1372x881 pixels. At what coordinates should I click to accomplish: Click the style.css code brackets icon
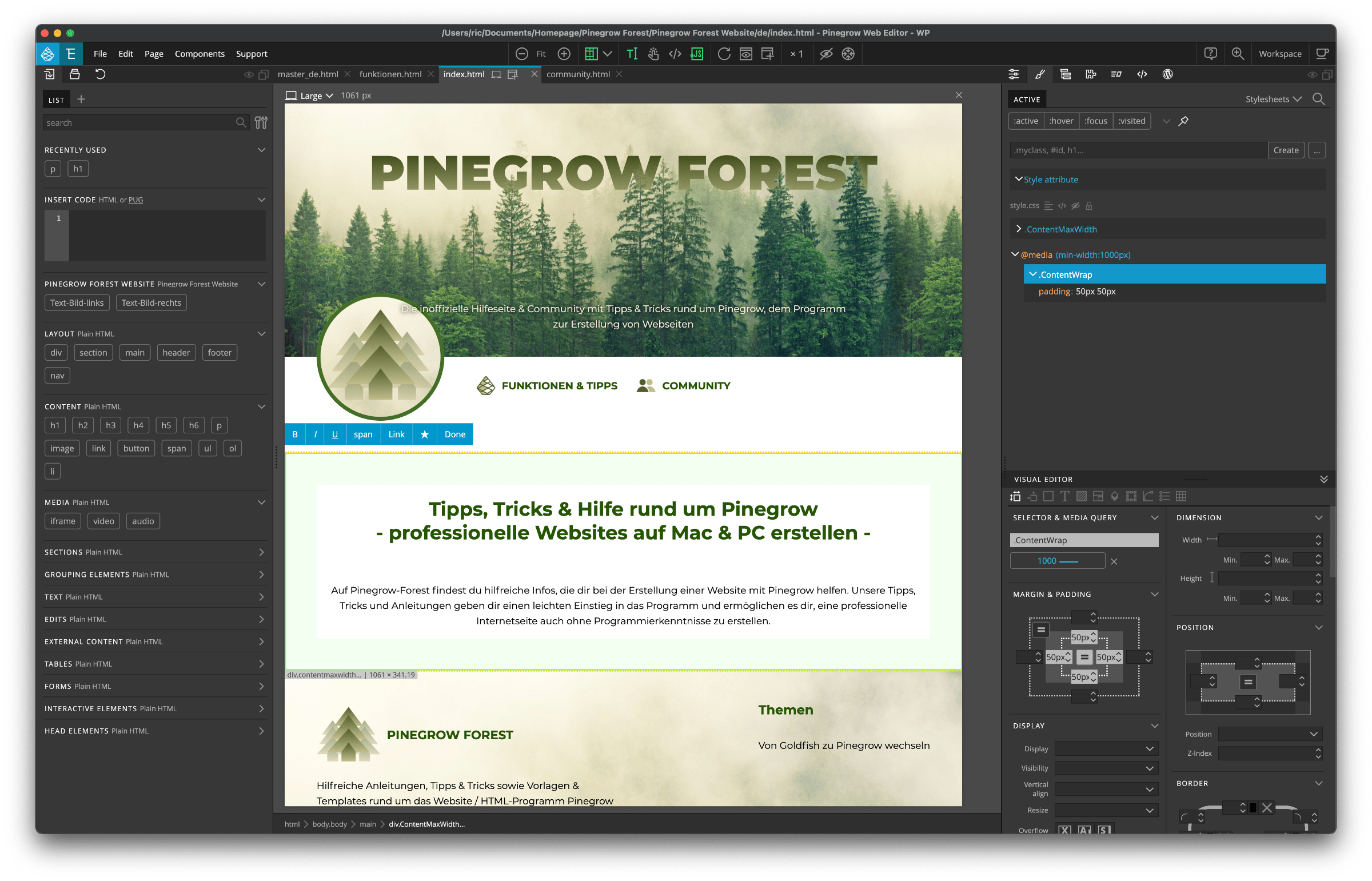pos(1062,205)
